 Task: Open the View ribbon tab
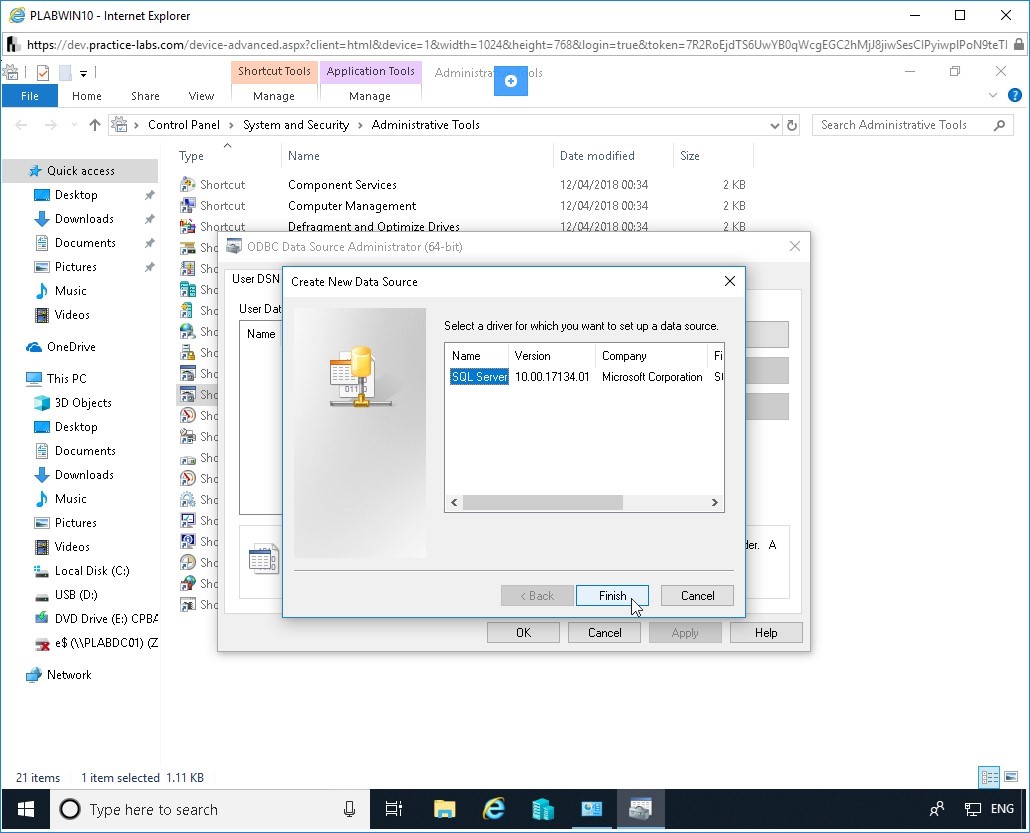201,96
